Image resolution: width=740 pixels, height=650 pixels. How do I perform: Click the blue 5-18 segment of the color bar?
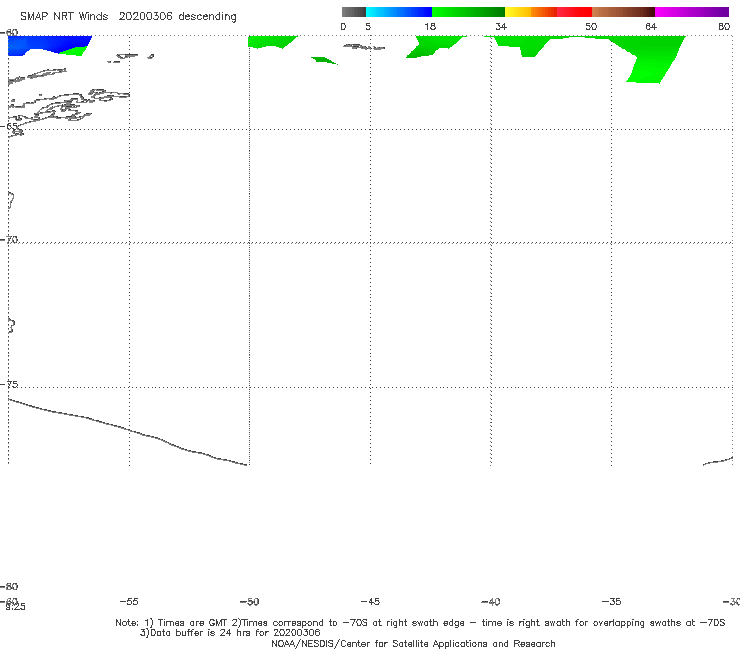pos(399,12)
